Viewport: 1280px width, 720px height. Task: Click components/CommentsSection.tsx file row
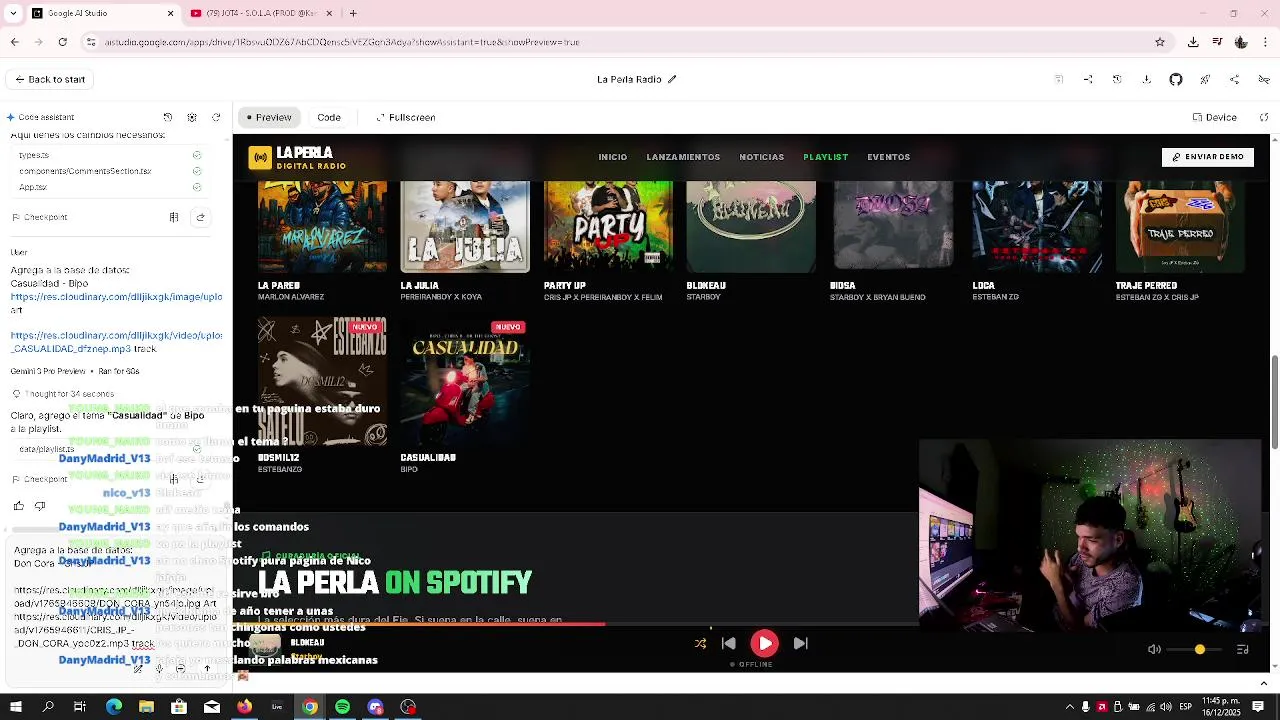[x=110, y=171]
